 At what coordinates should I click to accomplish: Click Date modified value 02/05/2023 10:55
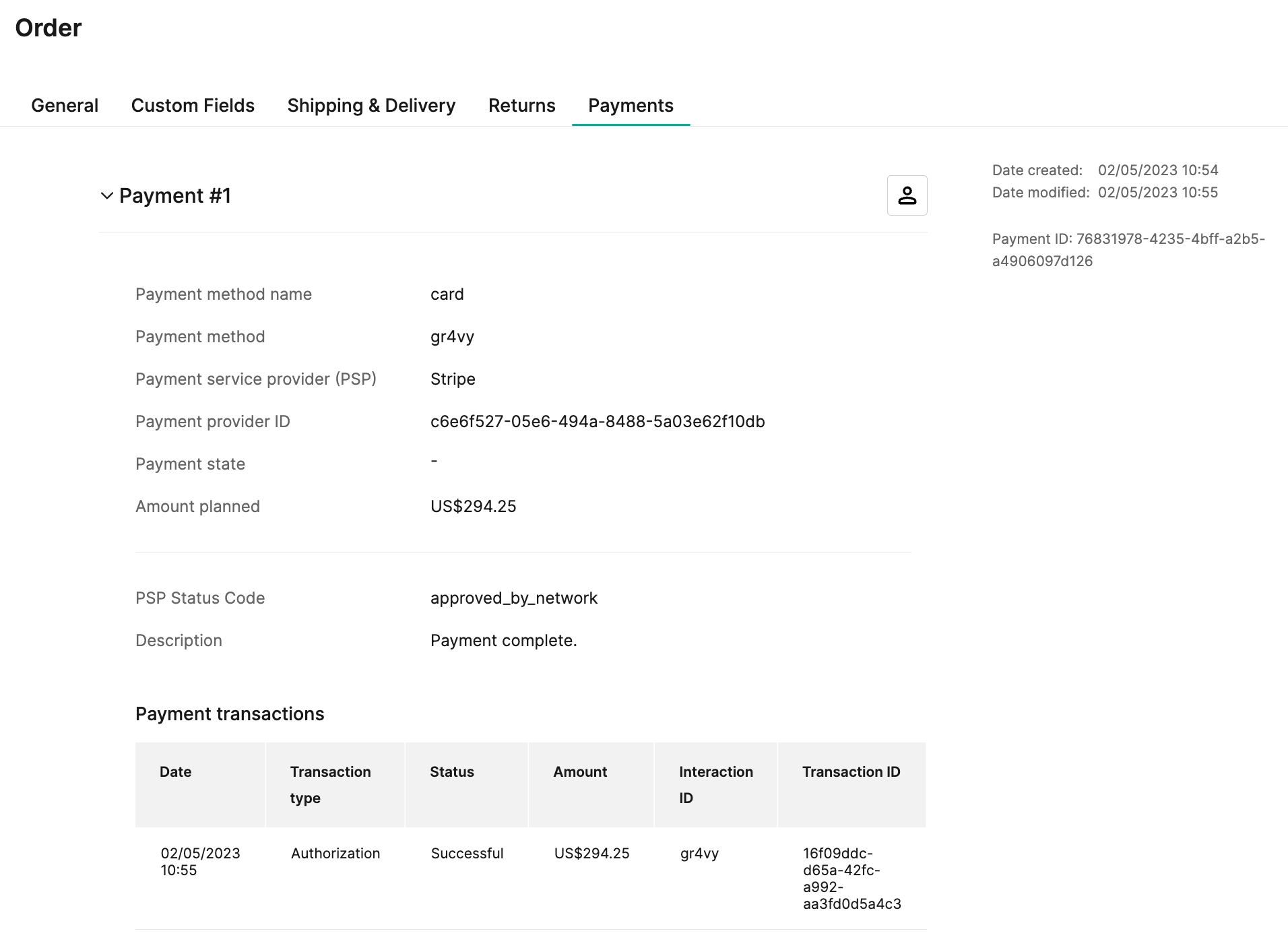pyautogui.click(x=1158, y=193)
